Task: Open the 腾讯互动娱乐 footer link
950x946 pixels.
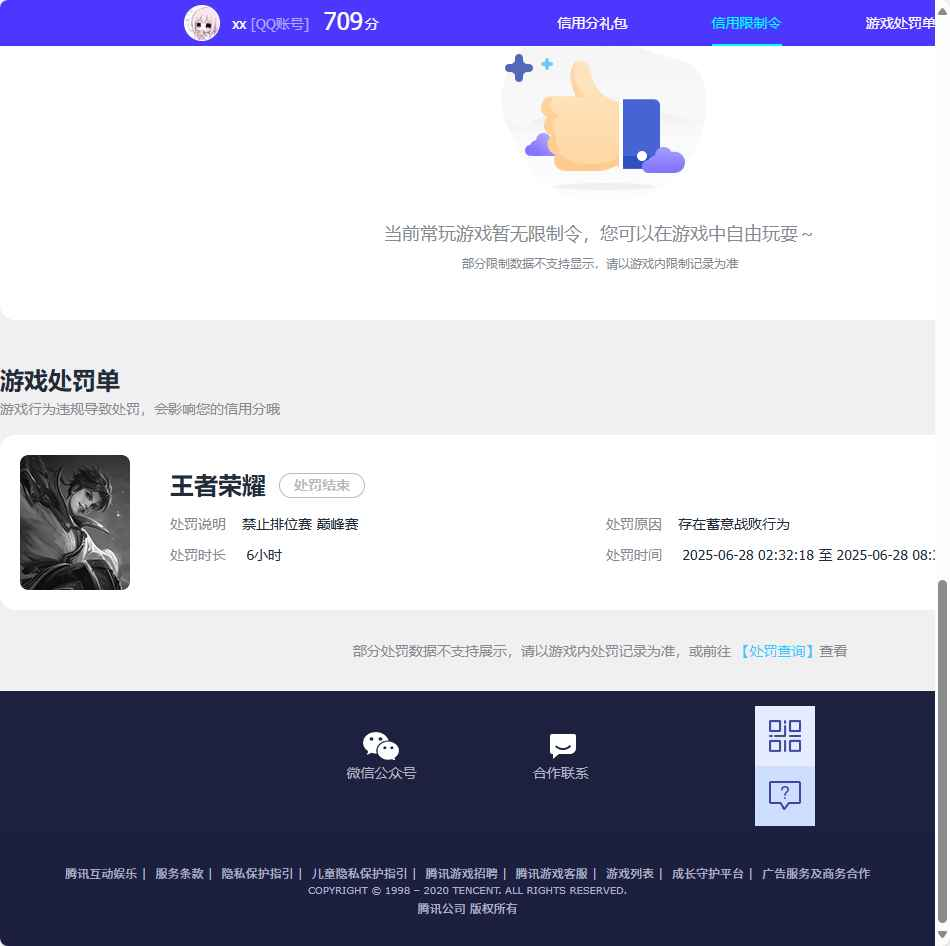Action: pyautogui.click(x=101, y=873)
